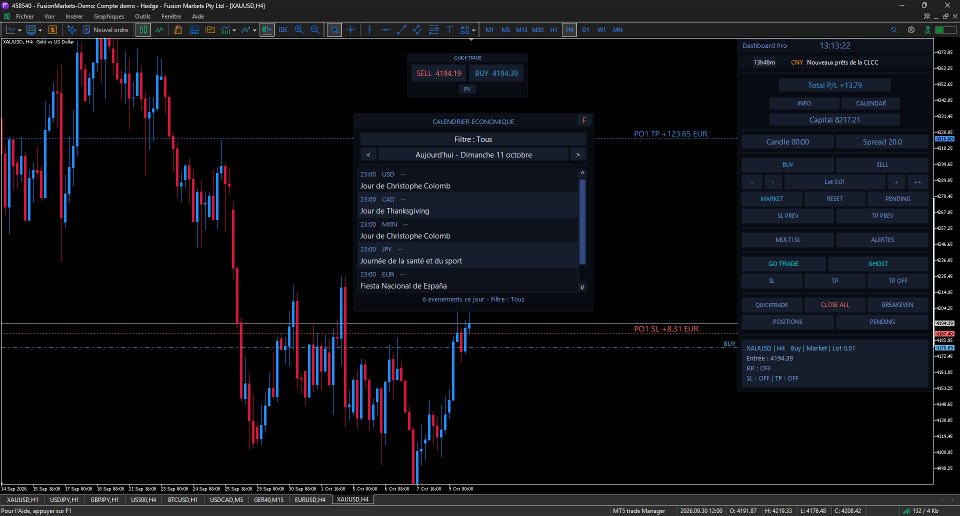Select the trendline drawing tool
Screen dimensions: 960x516
pos(402,29)
